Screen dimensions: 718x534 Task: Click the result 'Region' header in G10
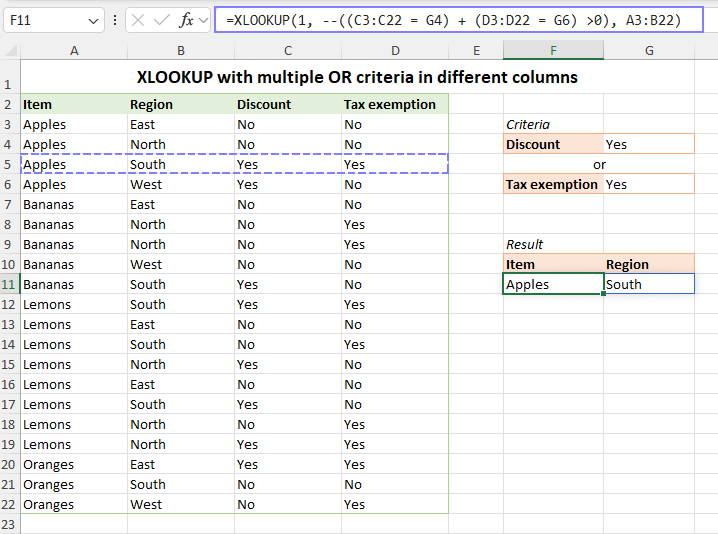649,264
